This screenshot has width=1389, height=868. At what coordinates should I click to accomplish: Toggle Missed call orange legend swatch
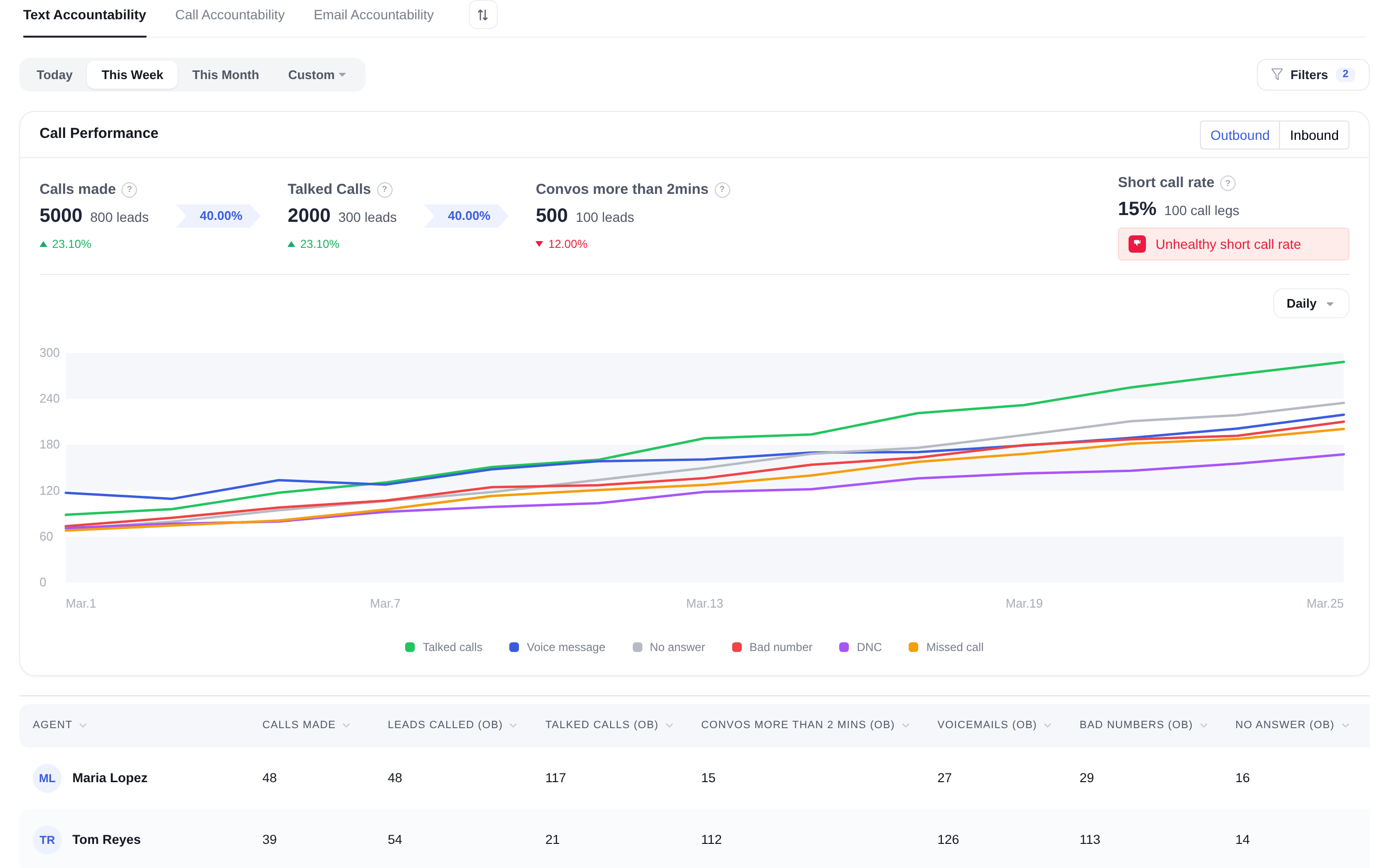(913, 647)
